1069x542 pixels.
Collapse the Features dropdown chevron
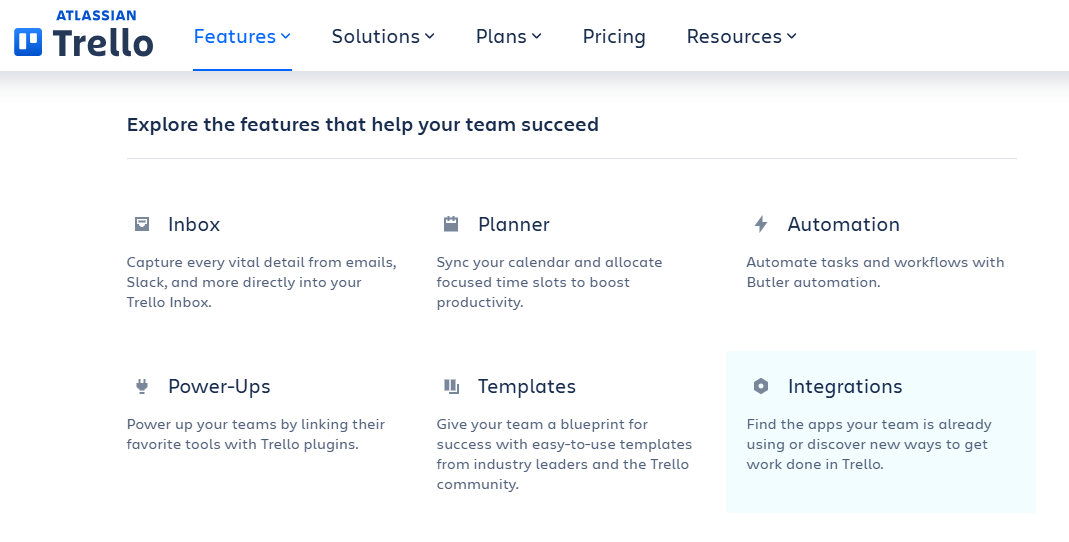[x=286, y=36]
